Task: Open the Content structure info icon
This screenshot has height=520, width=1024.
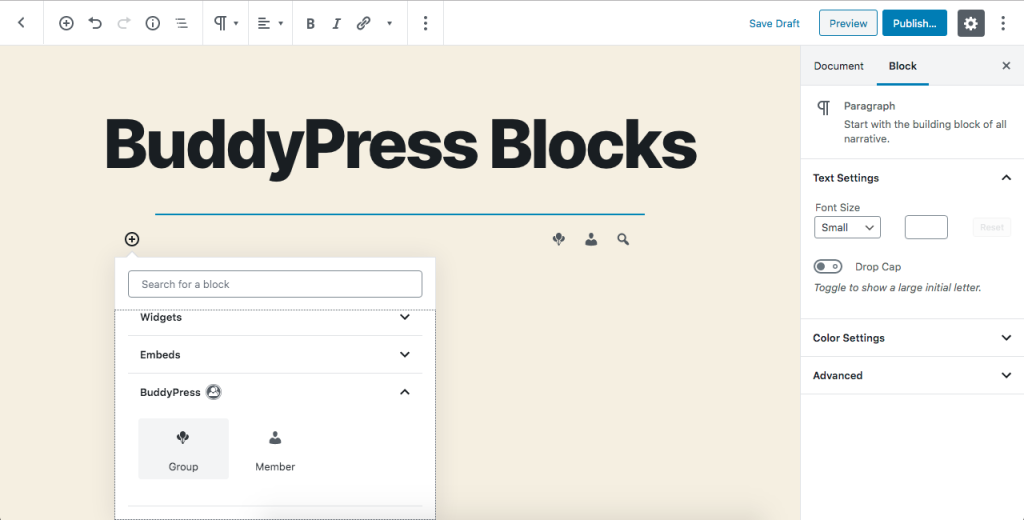Action: pyautogui.click(x=152, y=23)
